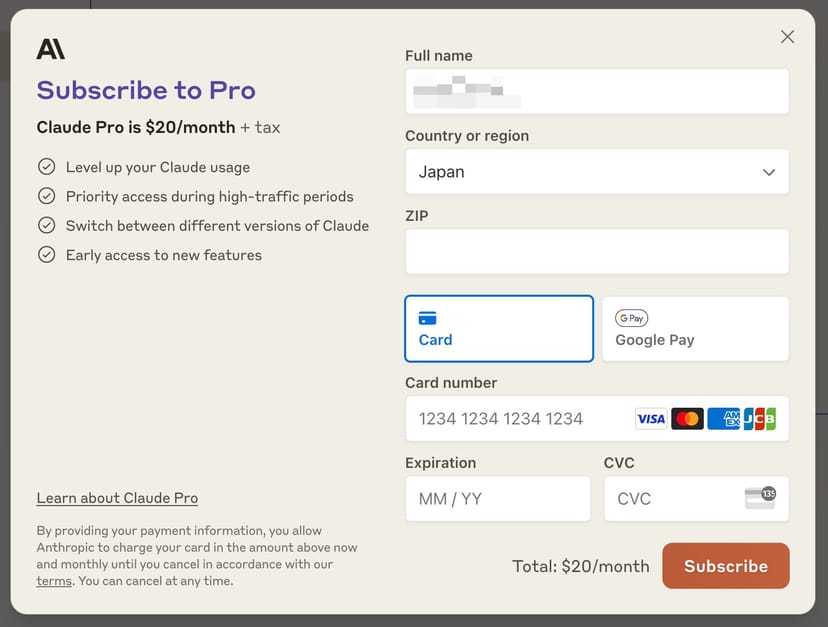The height and width of the screenshot is (627, 828).
Task: Open the Learn about Claude Pro link
Action: point(117,498)
